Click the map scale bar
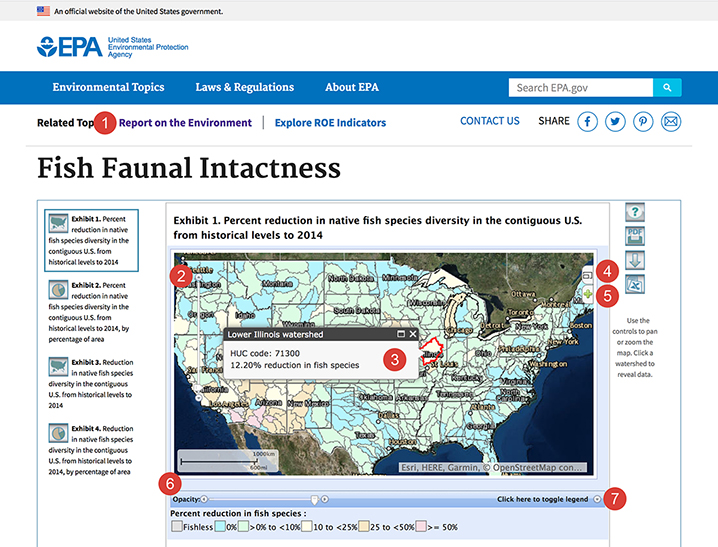The width and height of the screenshot is (718, 547). (228, 460)
